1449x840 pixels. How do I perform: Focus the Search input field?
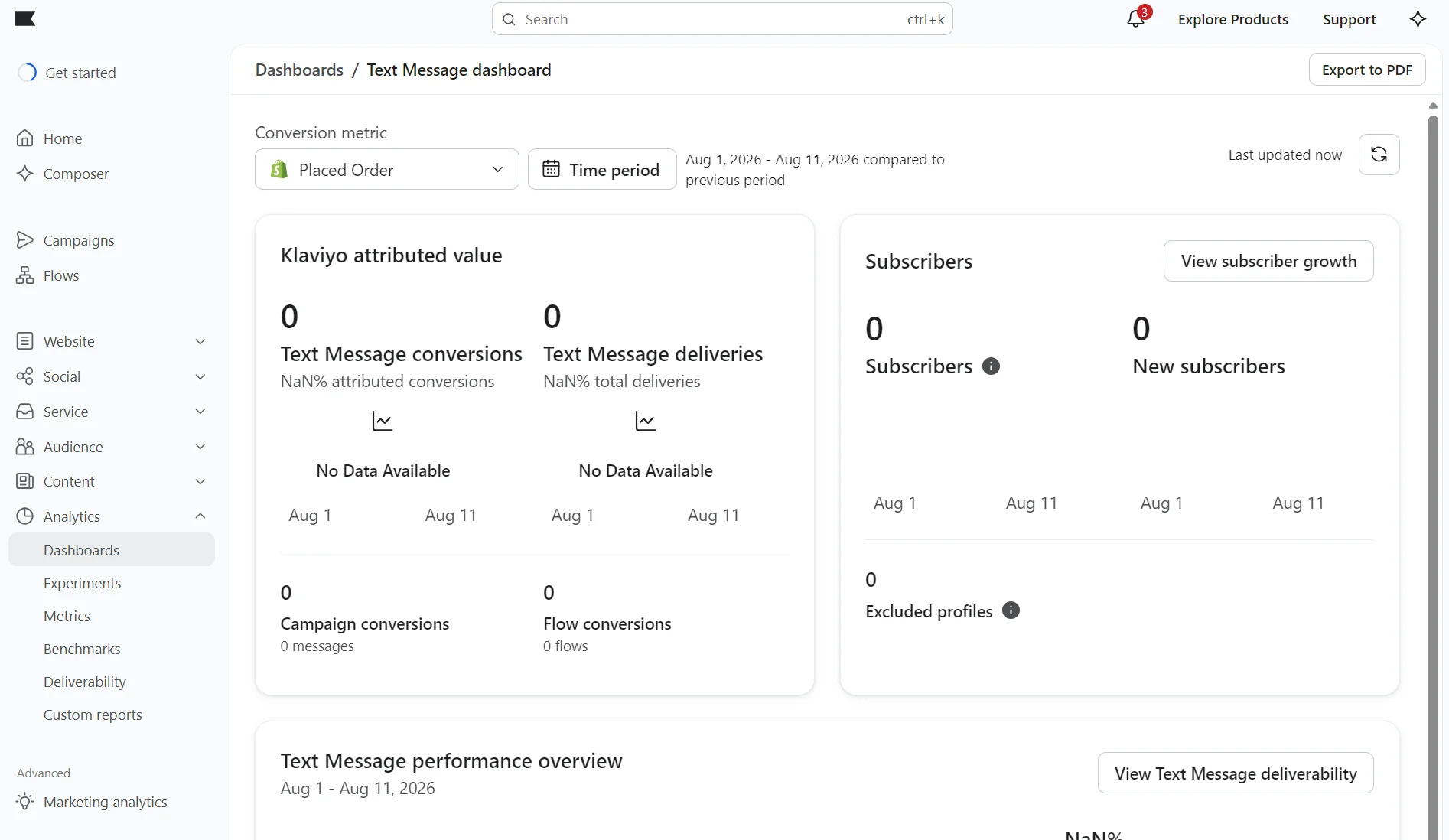click(x=722, y=19)
